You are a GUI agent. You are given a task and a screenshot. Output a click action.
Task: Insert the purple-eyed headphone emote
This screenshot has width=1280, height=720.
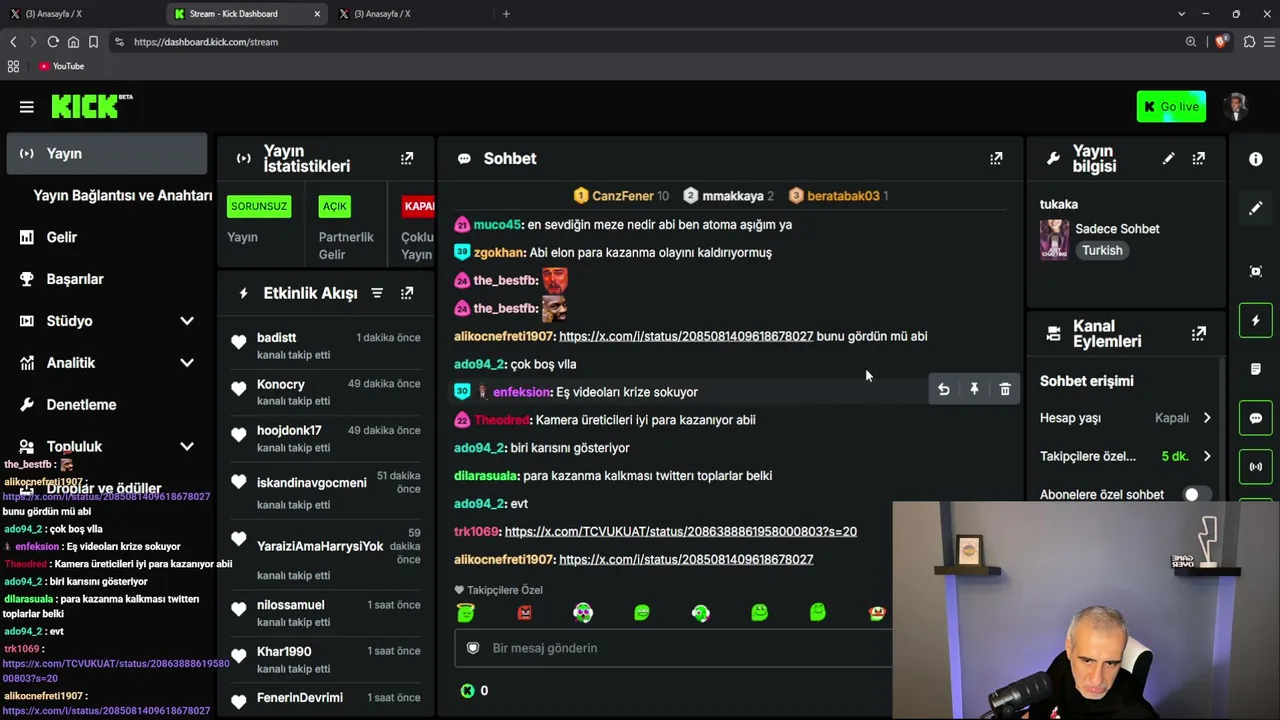tap(583, 612)
